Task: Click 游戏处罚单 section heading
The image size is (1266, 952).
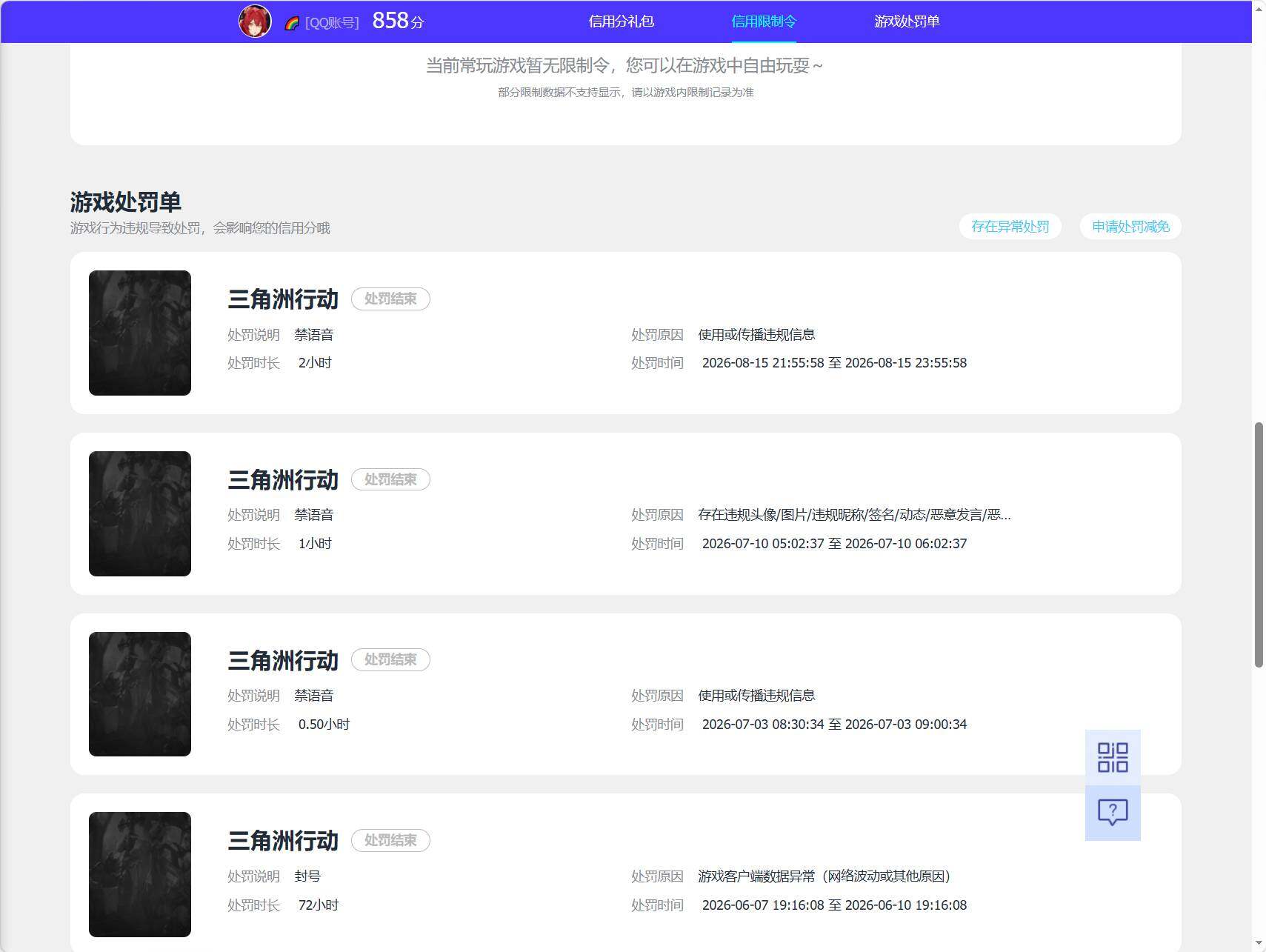Action: pyautogui.click(x=126, y=202)
